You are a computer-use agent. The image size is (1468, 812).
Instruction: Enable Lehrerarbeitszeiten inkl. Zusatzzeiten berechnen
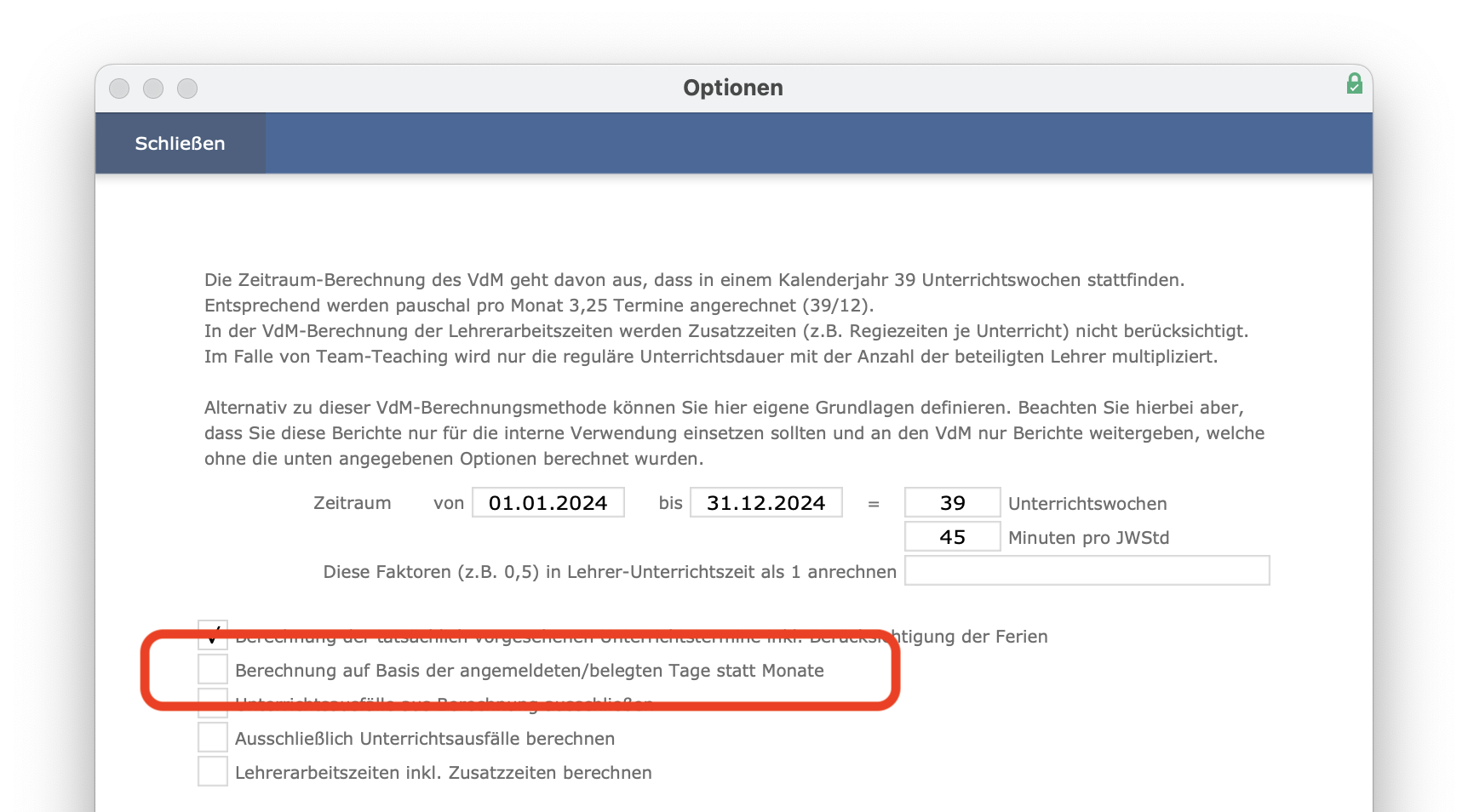point(213,771)
